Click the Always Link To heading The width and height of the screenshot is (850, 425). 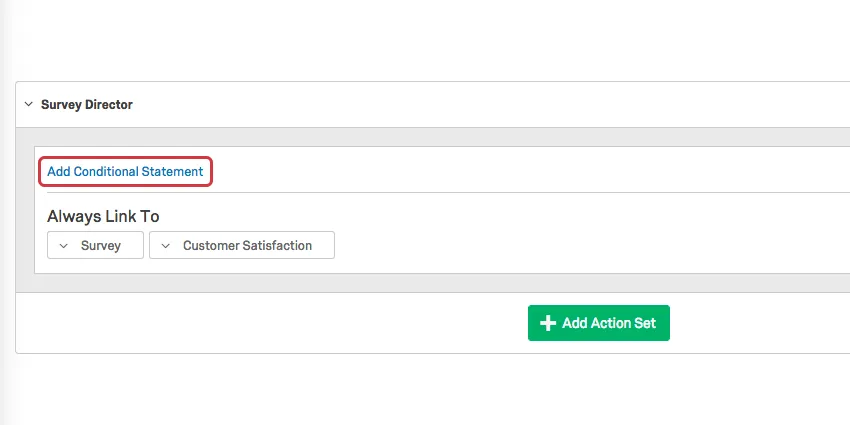click(103, 216)
